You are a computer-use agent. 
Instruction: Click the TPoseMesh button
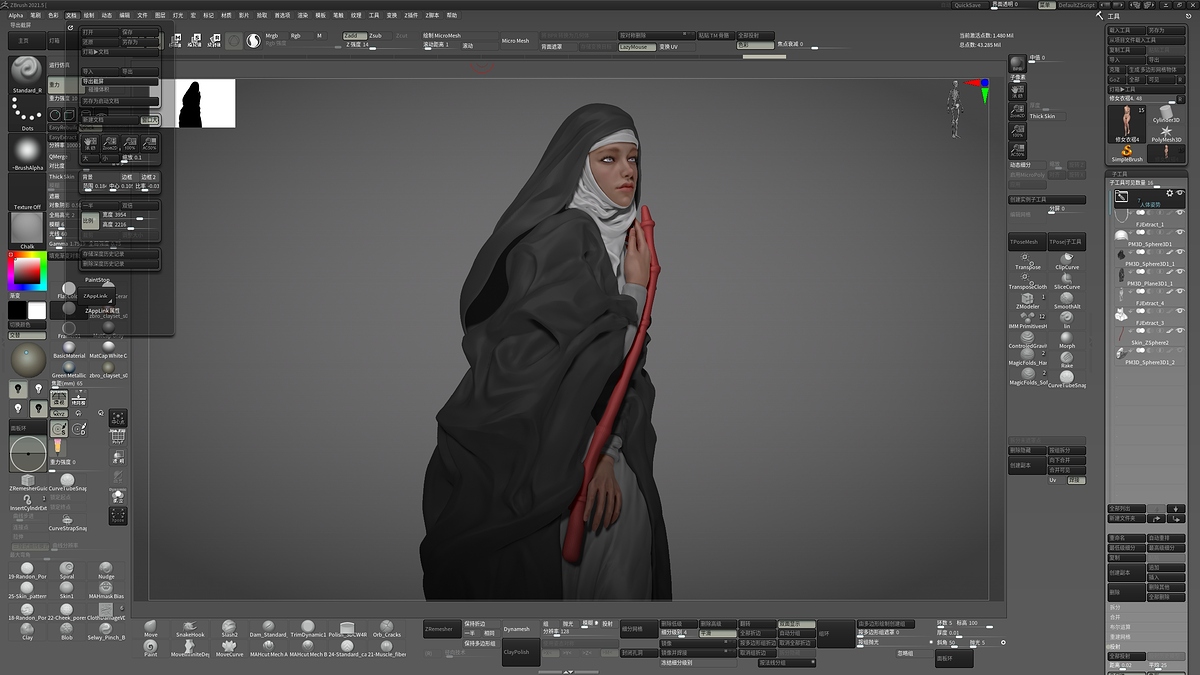coord(1025,242)
